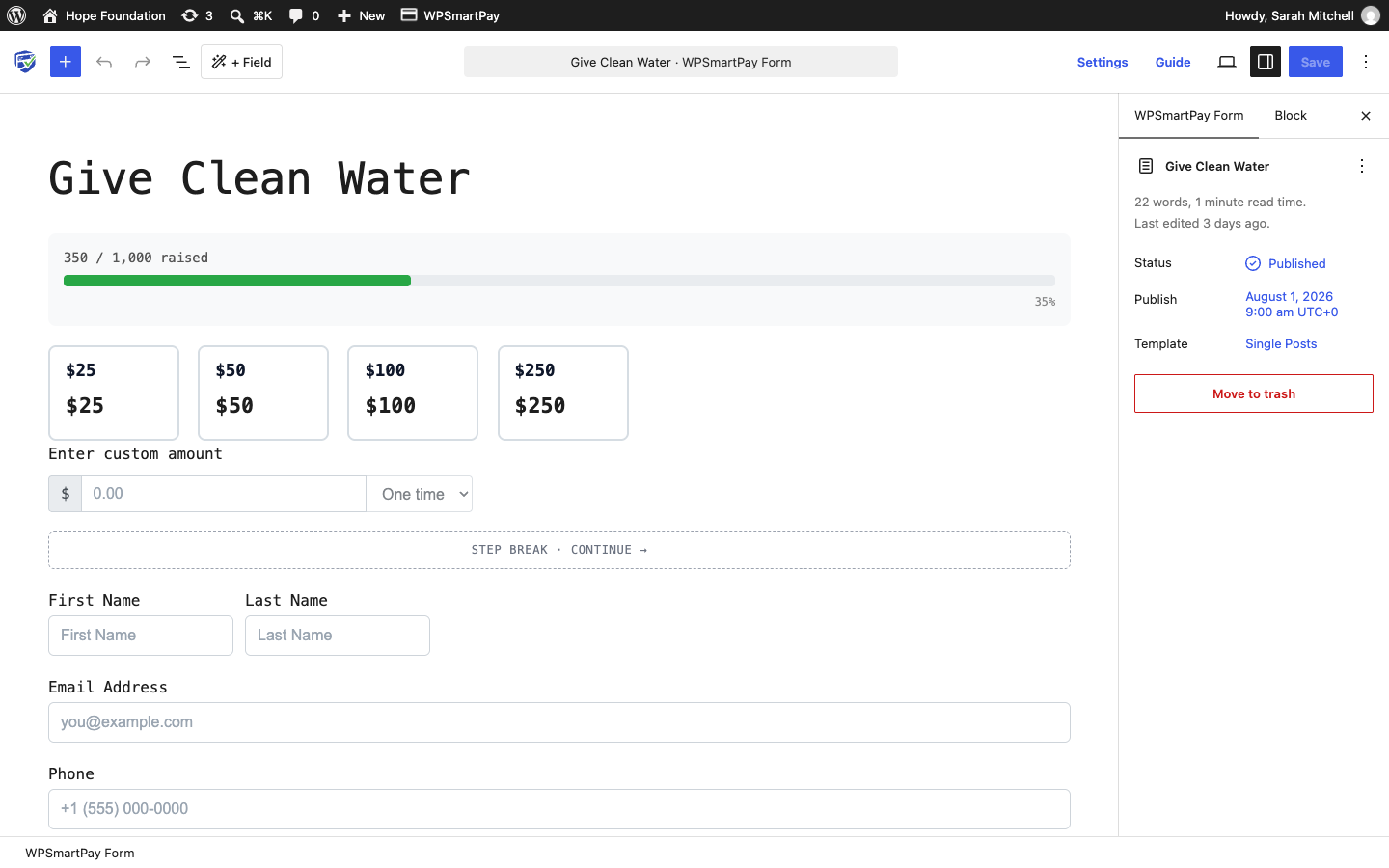Select the Step Break Continue block

559,550
